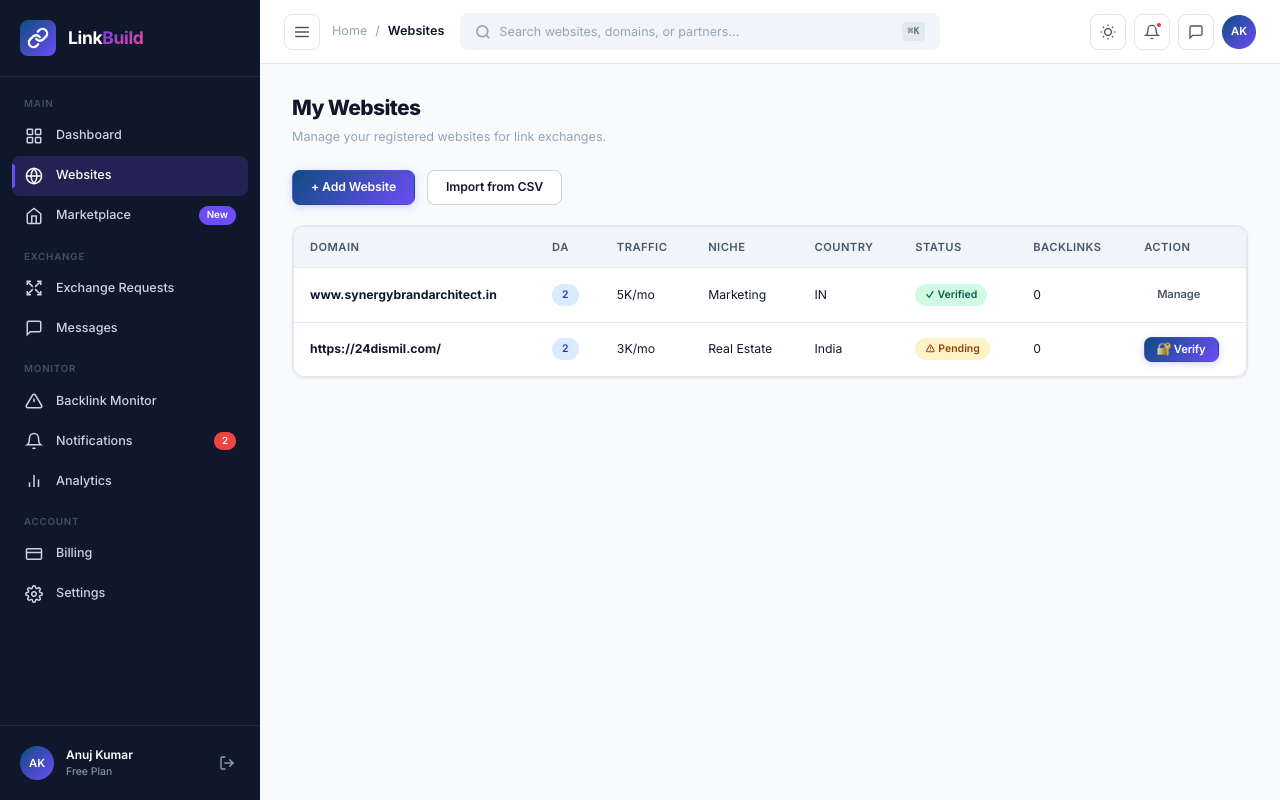Click Manage for synergybrandarchitect site

coord(1179,295)
